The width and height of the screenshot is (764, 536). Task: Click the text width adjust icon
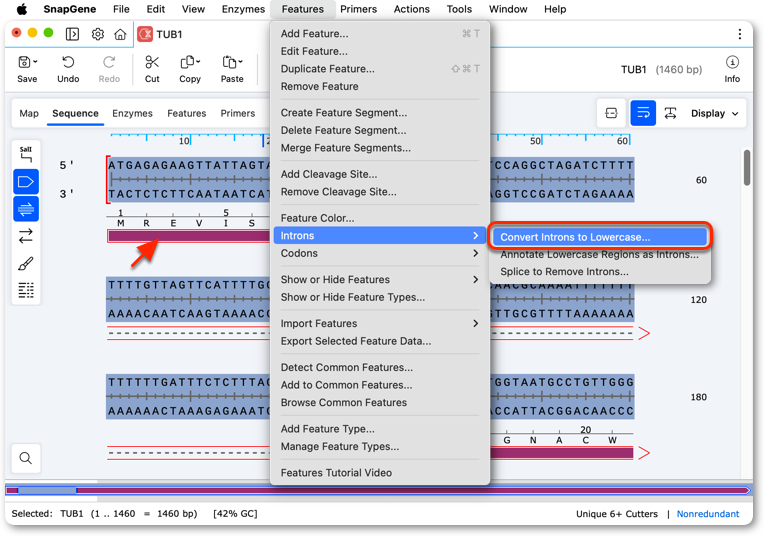[670, 114]
